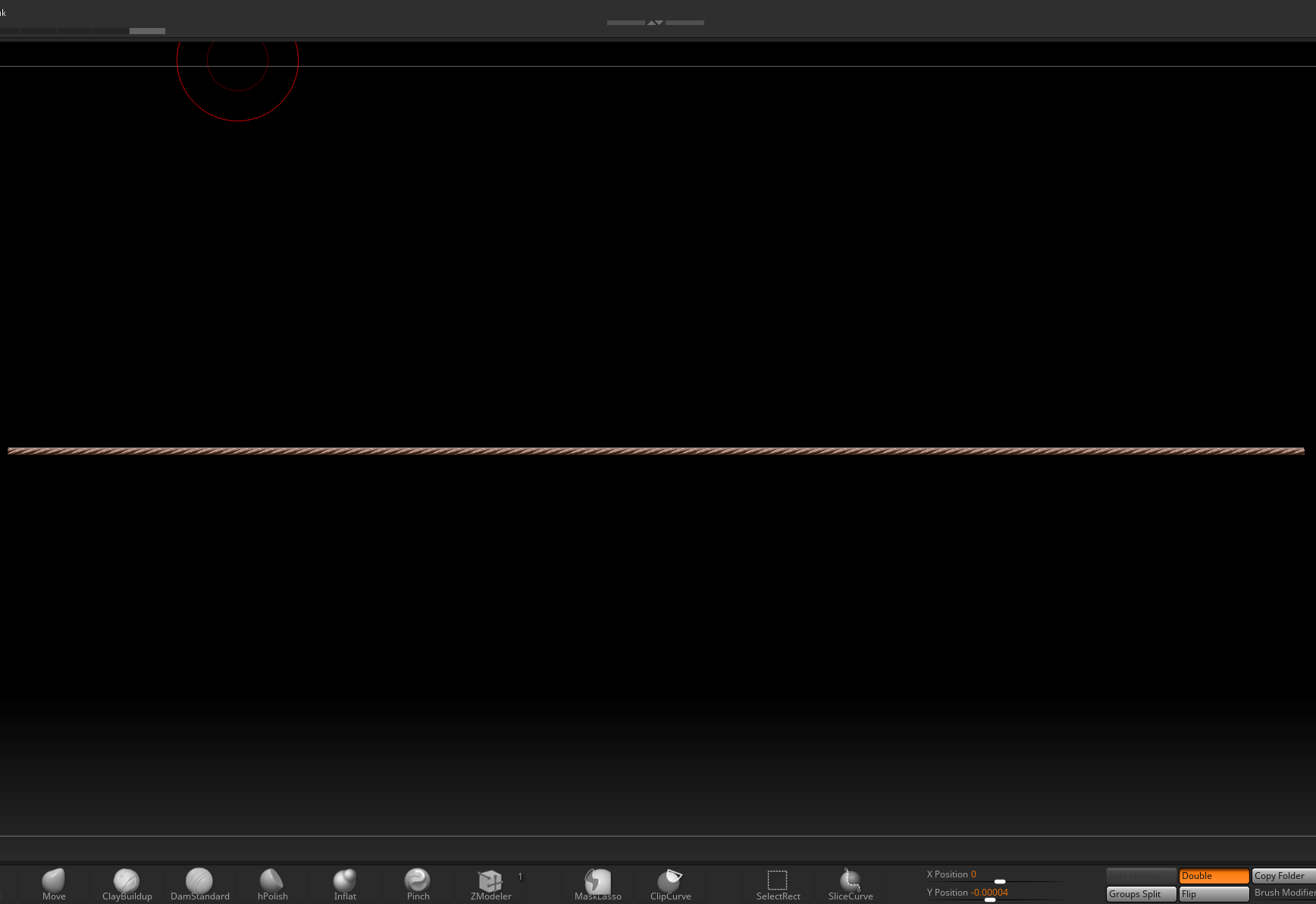Image resolution: width=1316 pixels, height=904 pixels.
Task: Activate the Pinch brush
Action: [x=418, y=884]
